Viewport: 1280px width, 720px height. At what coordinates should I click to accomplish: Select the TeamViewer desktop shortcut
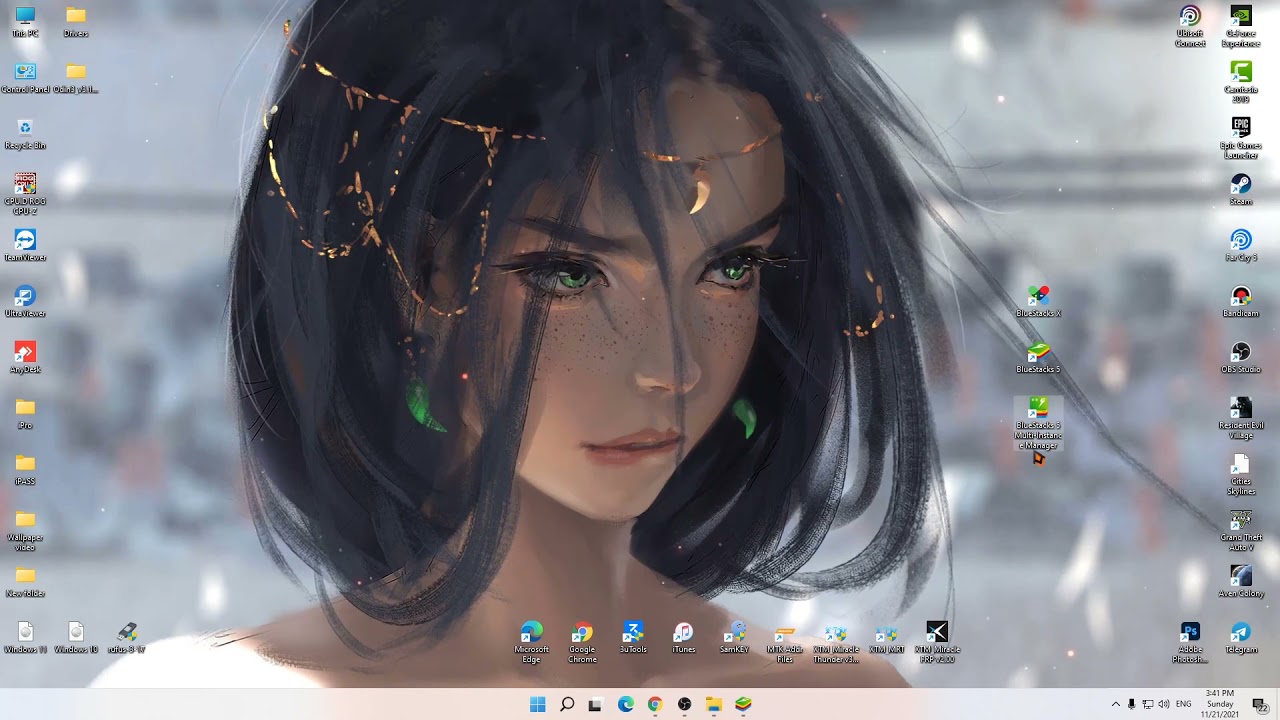click(25, 246)
